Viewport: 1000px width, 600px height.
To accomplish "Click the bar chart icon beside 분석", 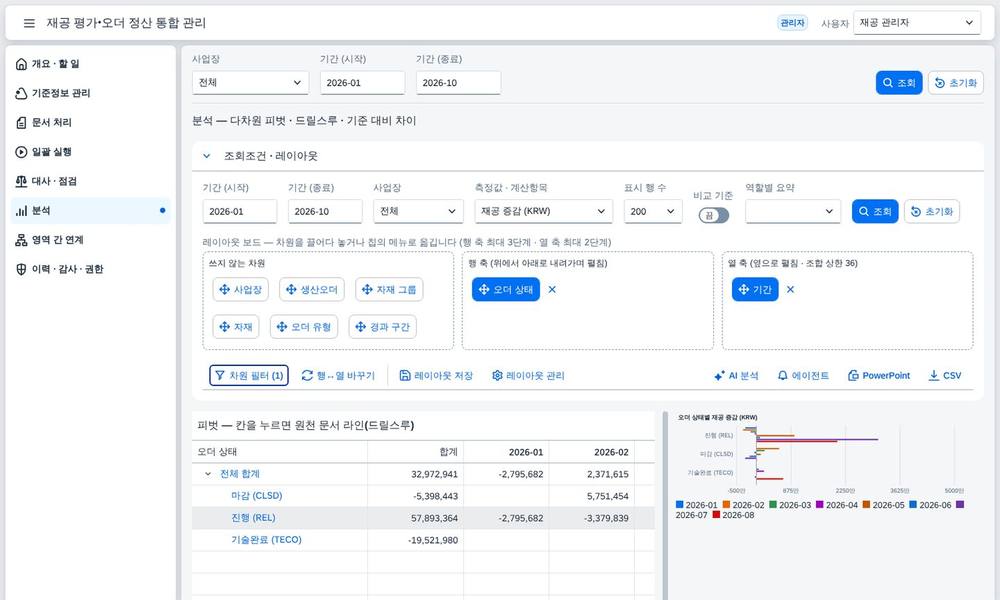I will point(21,210).
